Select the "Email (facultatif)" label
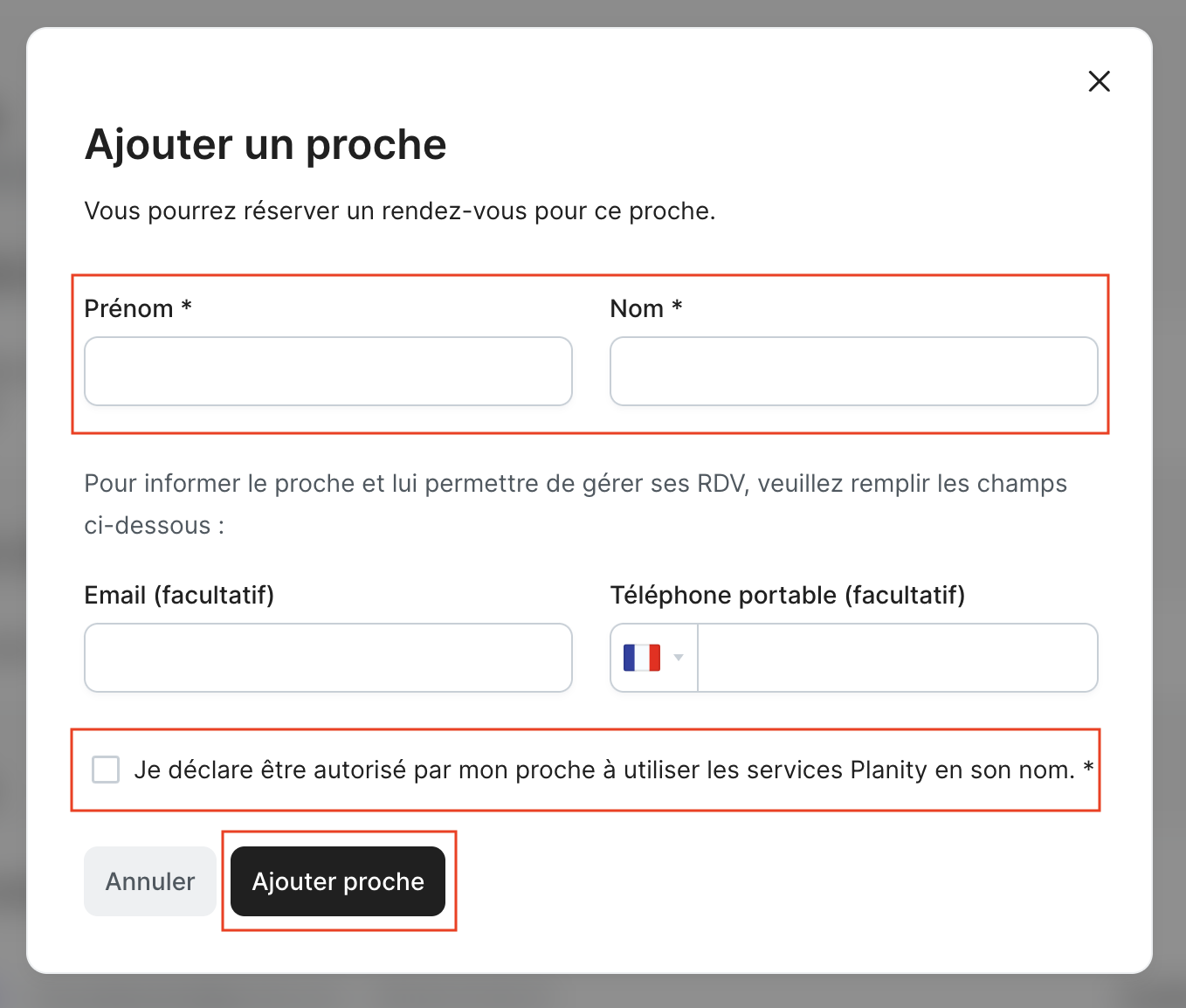This screenshot has height=1008, width=1186. coord(179,595)
